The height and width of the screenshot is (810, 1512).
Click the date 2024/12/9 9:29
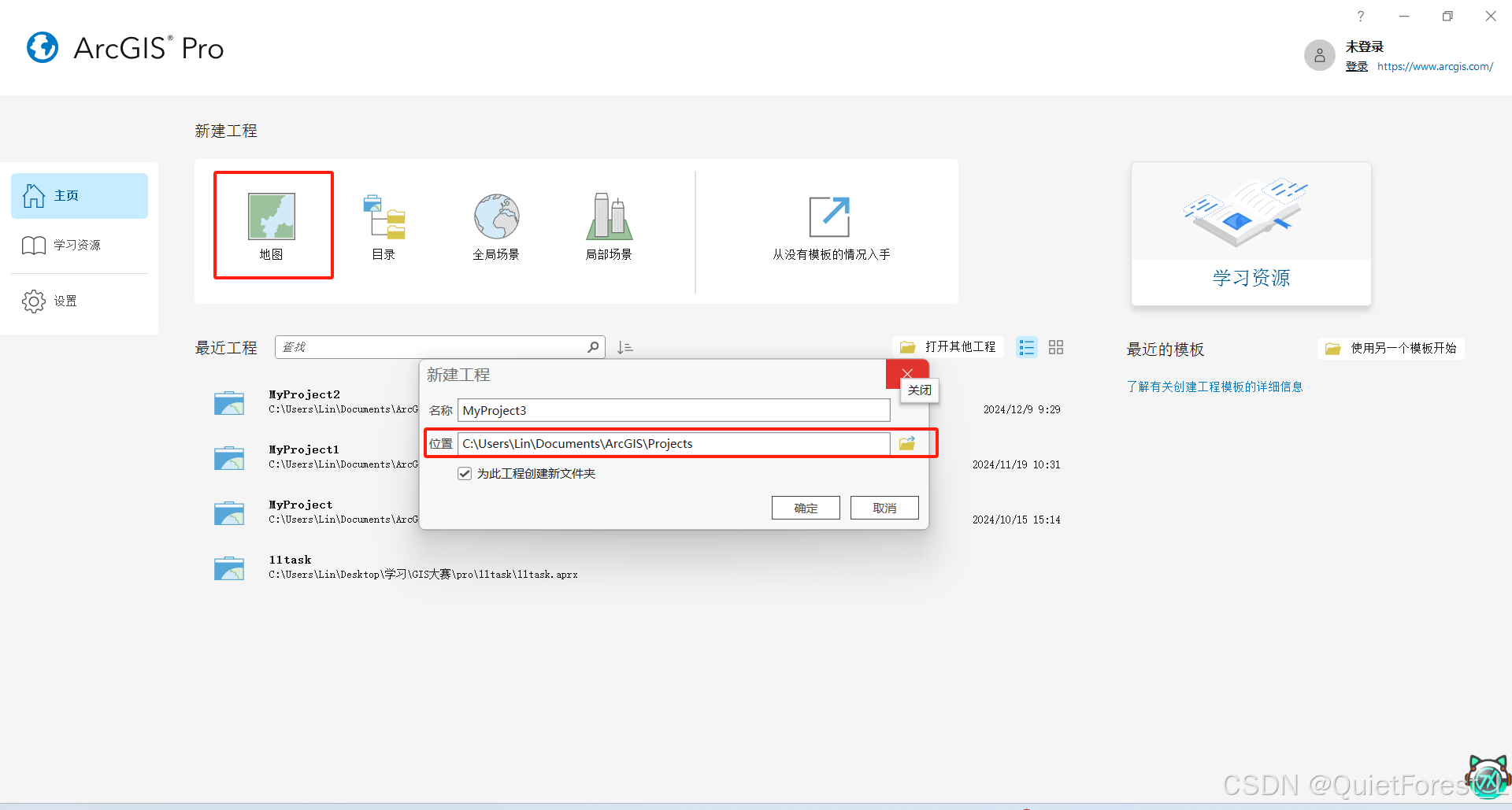[x=1021, y=409]
